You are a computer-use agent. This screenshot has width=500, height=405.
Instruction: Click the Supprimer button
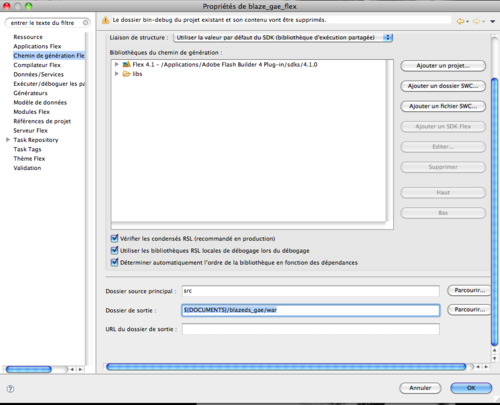(x=443, y=167)
